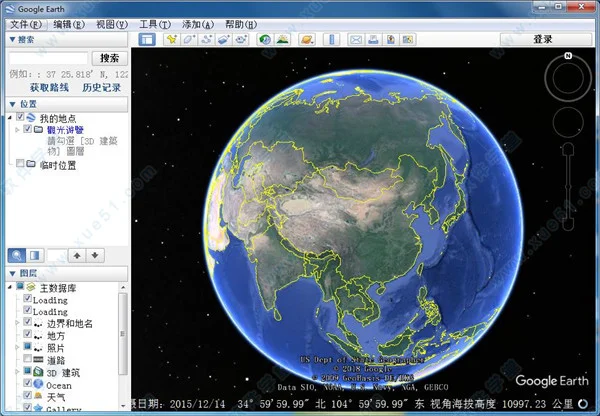The width and height of the screenshot is (600, 416).
Task: Open the planet switcher Saturn icon
Action: [307, 39]
